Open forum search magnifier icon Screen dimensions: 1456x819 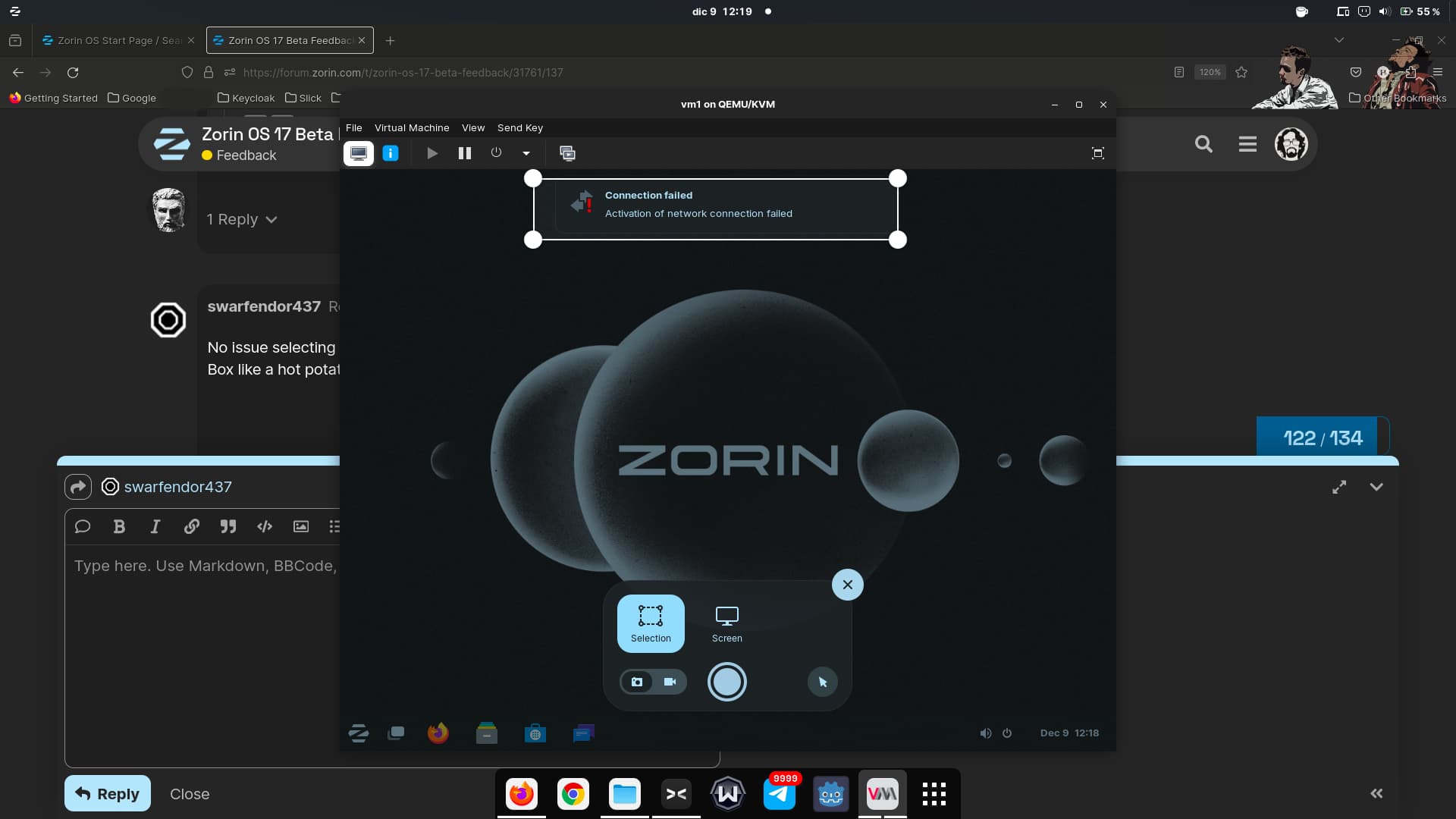coord(1203,144)
